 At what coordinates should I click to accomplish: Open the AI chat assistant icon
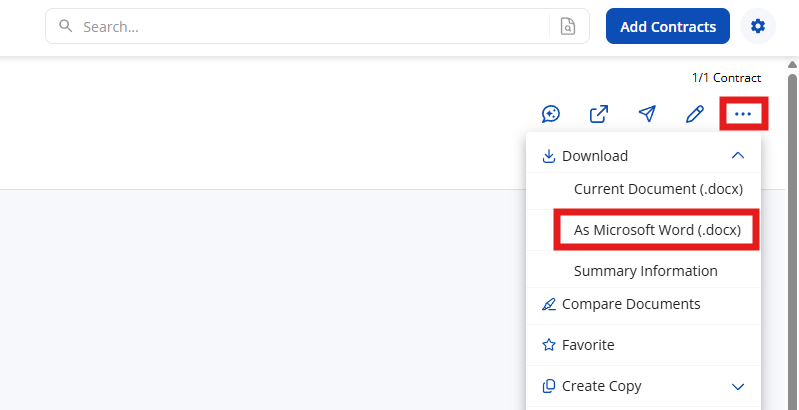click(550, 114)
